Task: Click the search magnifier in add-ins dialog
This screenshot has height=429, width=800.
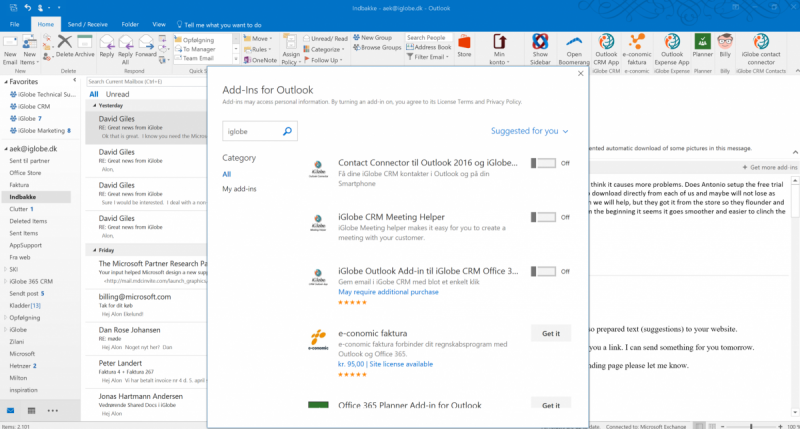Action: click(x=287, y=131)
